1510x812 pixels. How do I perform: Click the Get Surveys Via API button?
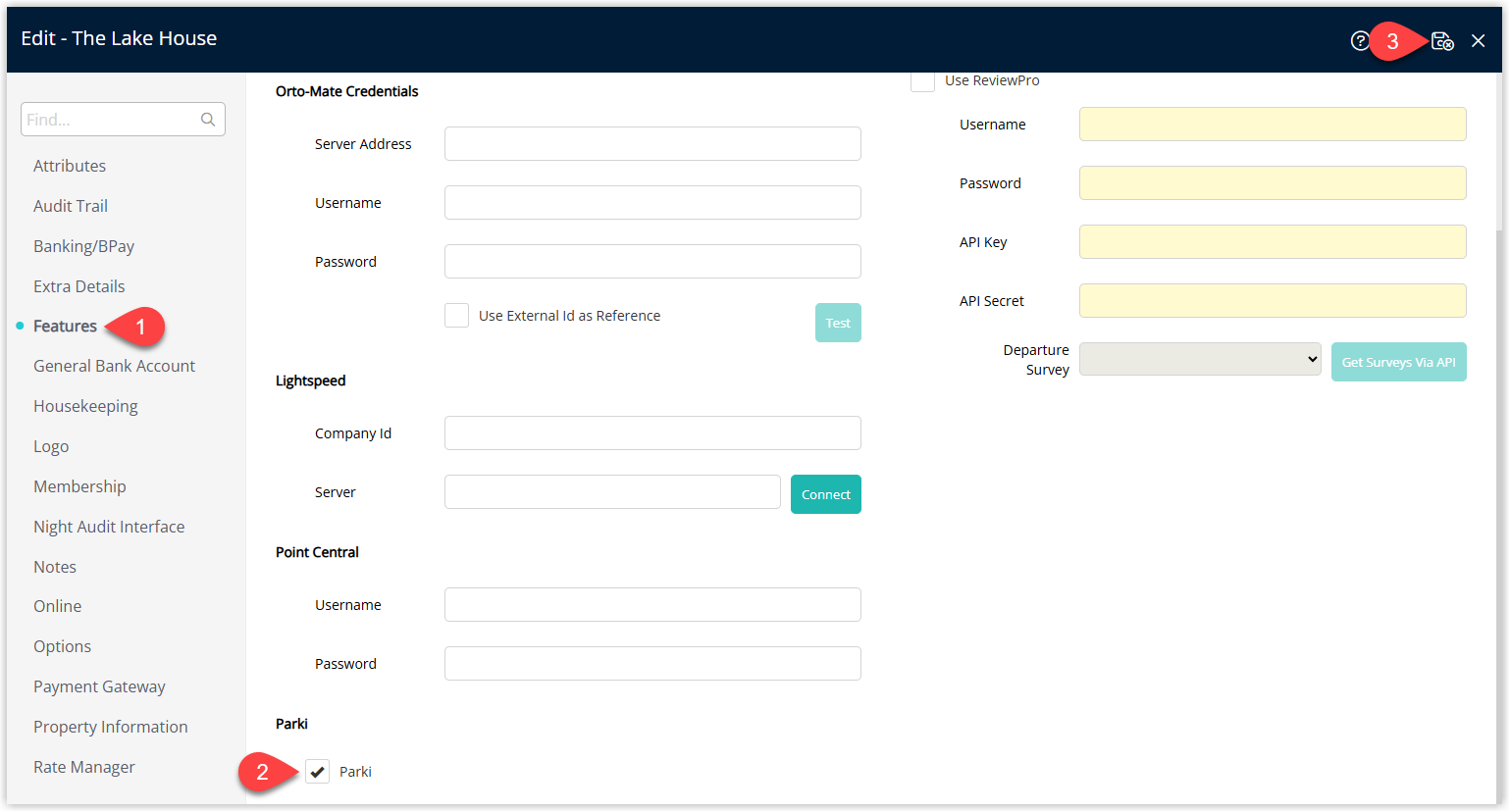(1398, 362)
